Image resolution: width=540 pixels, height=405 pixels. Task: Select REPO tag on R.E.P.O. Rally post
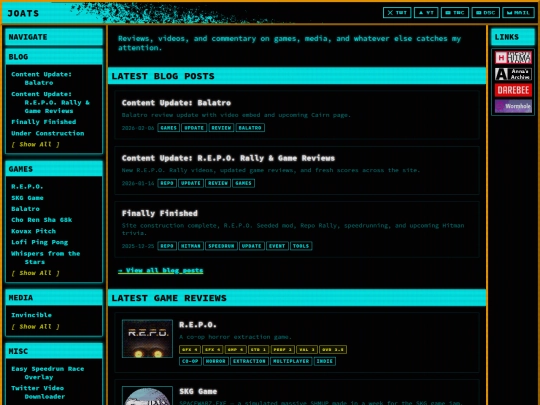[x=167, y=183]
